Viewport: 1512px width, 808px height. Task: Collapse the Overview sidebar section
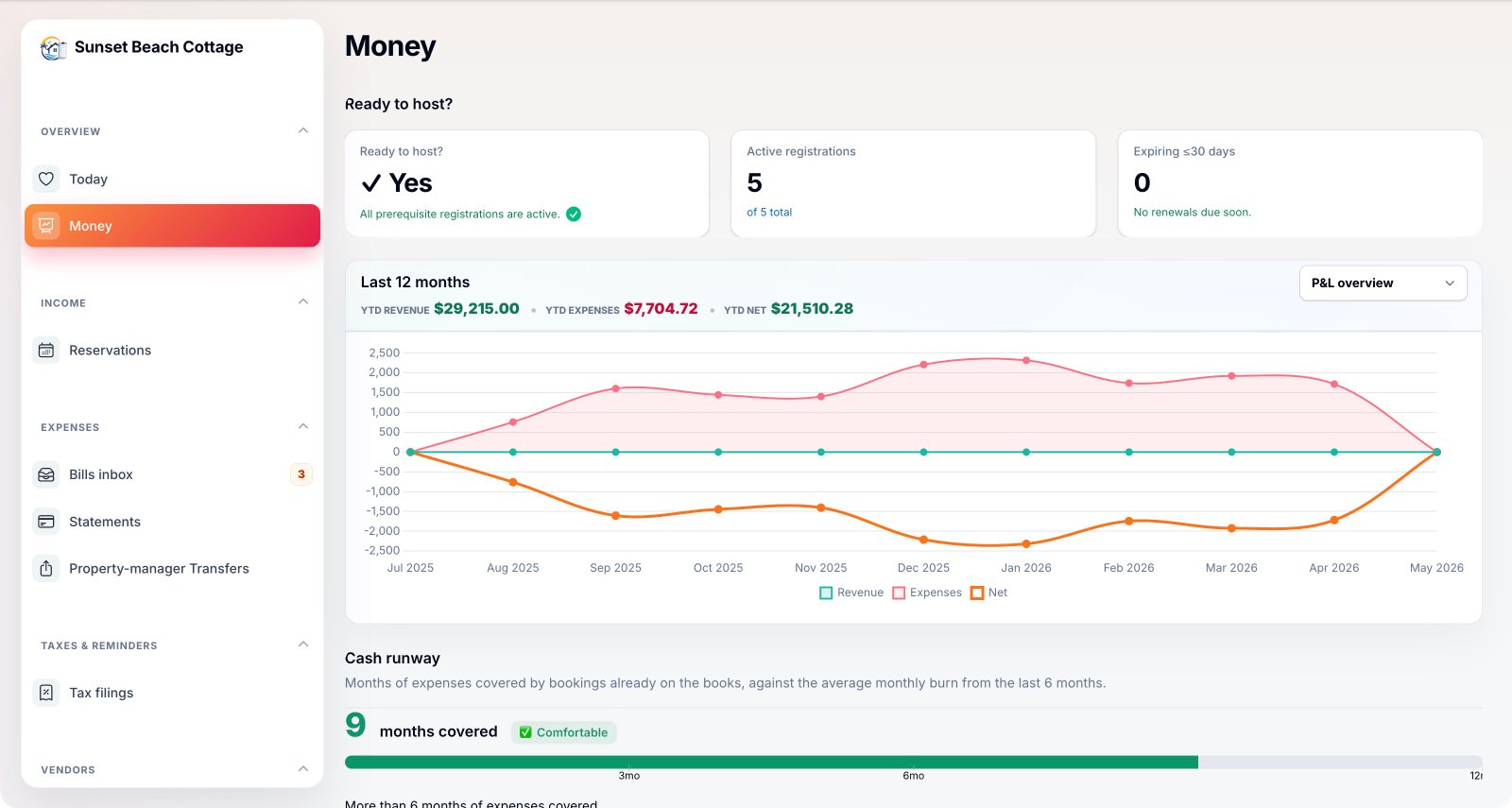coord(303,130)
